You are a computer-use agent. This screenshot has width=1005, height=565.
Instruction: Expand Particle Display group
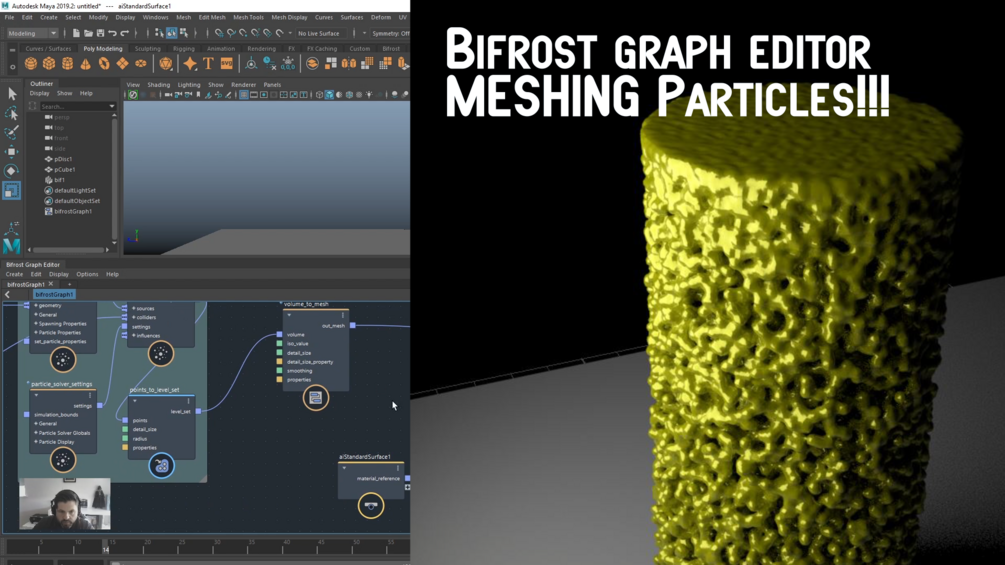click(36, 442)
